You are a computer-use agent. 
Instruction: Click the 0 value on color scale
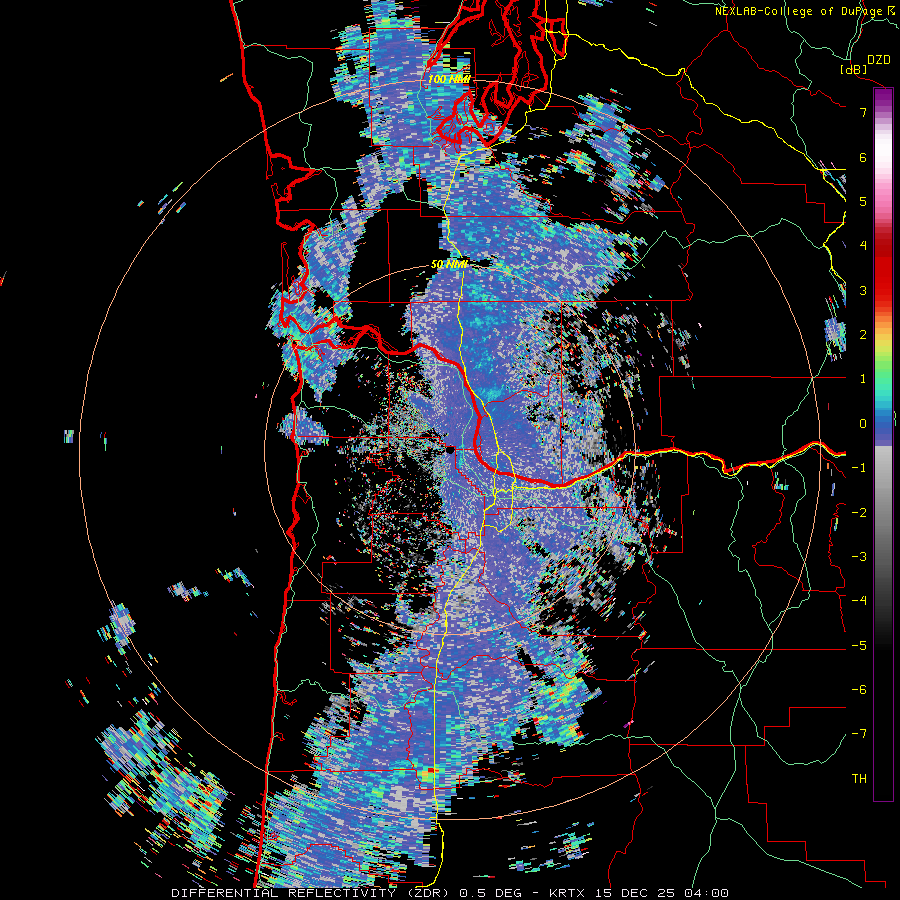(863, 424)
